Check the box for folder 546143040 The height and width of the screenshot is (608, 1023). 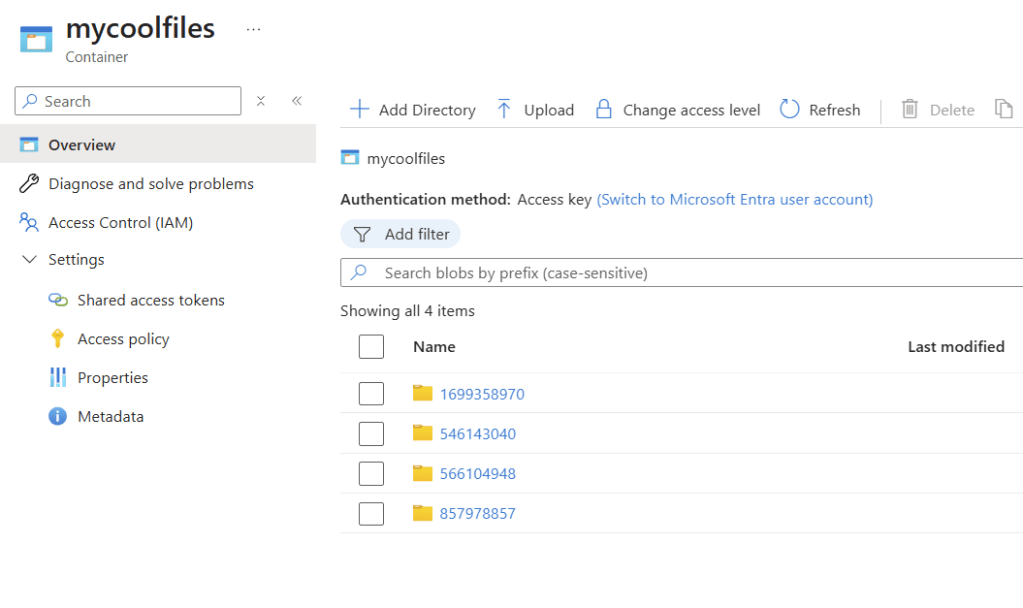pyautogui.click(x=371, y=434)
